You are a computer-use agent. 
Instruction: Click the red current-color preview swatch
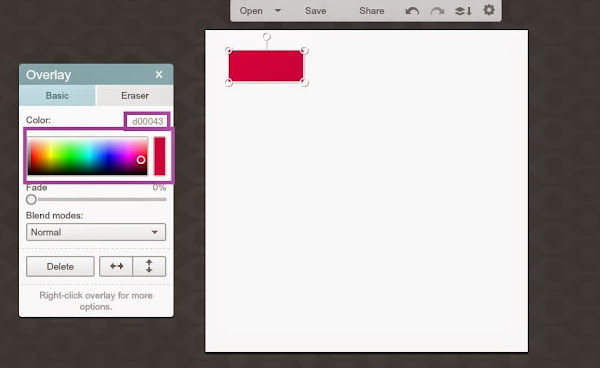click(x=160, y=156)
